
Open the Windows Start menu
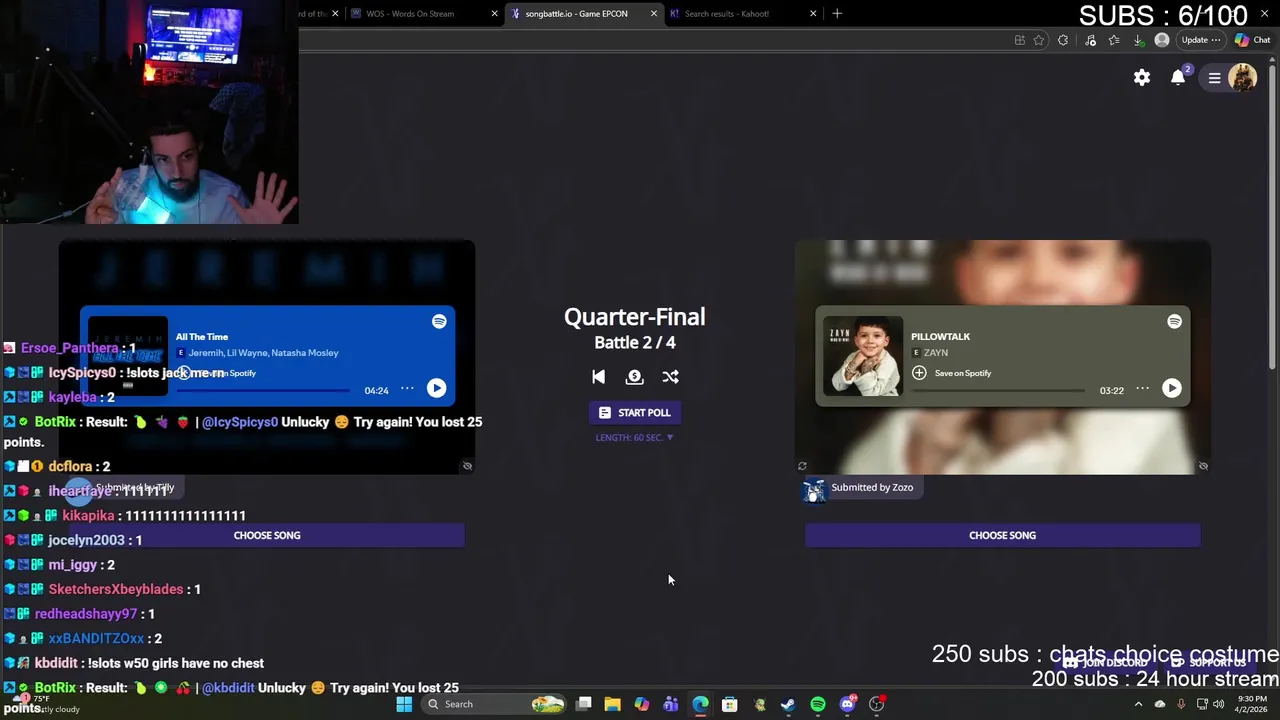[404, 704]
